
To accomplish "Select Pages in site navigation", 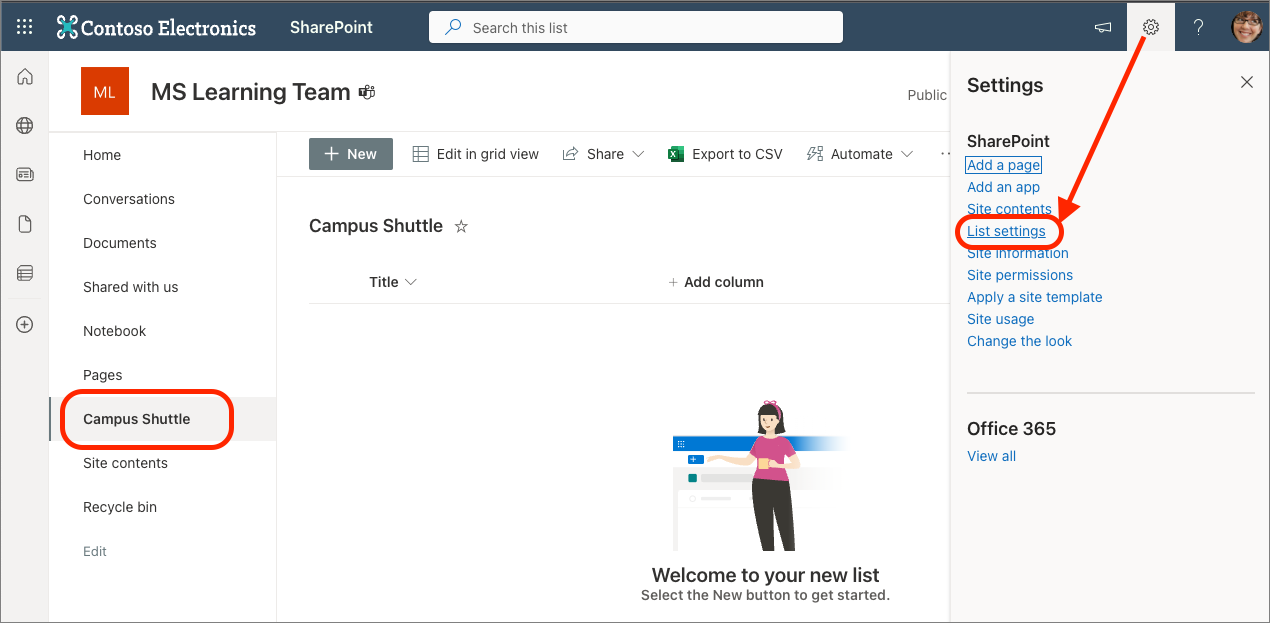I will [103, 375].
